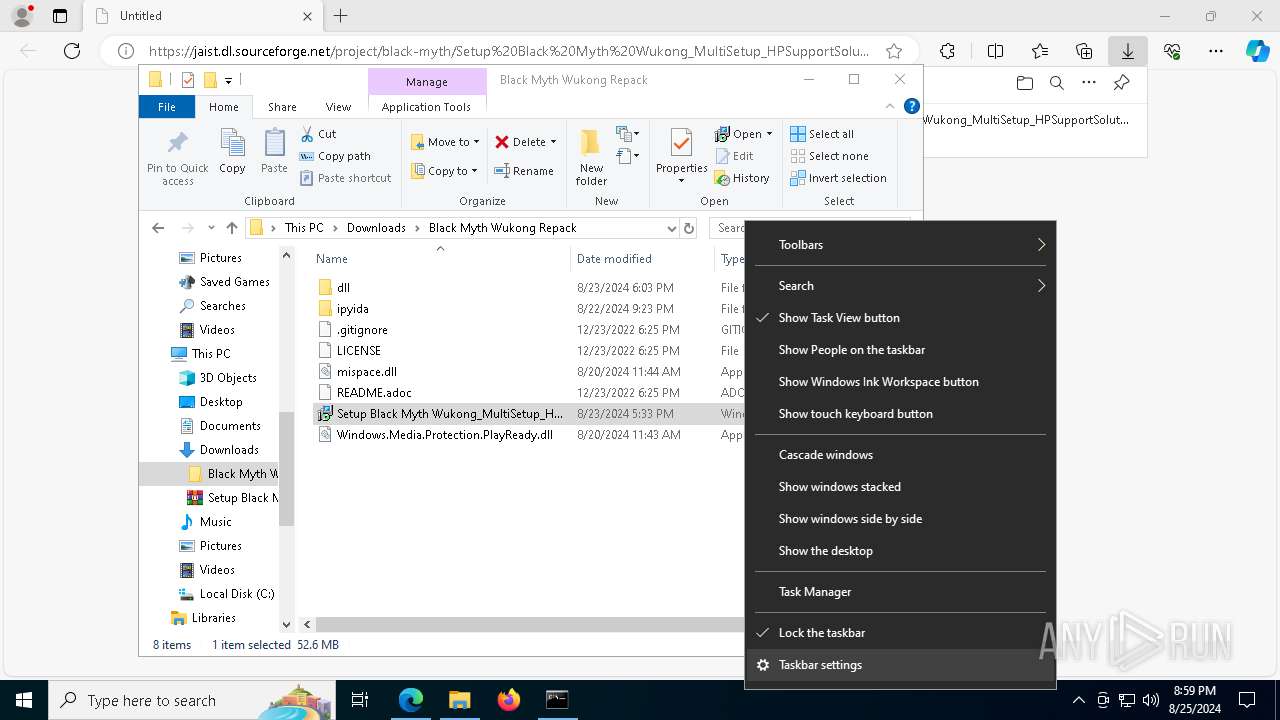Enable Show People on the taskbar
This screenshot has width=1280, height=720.
click(x=900, y=350)
